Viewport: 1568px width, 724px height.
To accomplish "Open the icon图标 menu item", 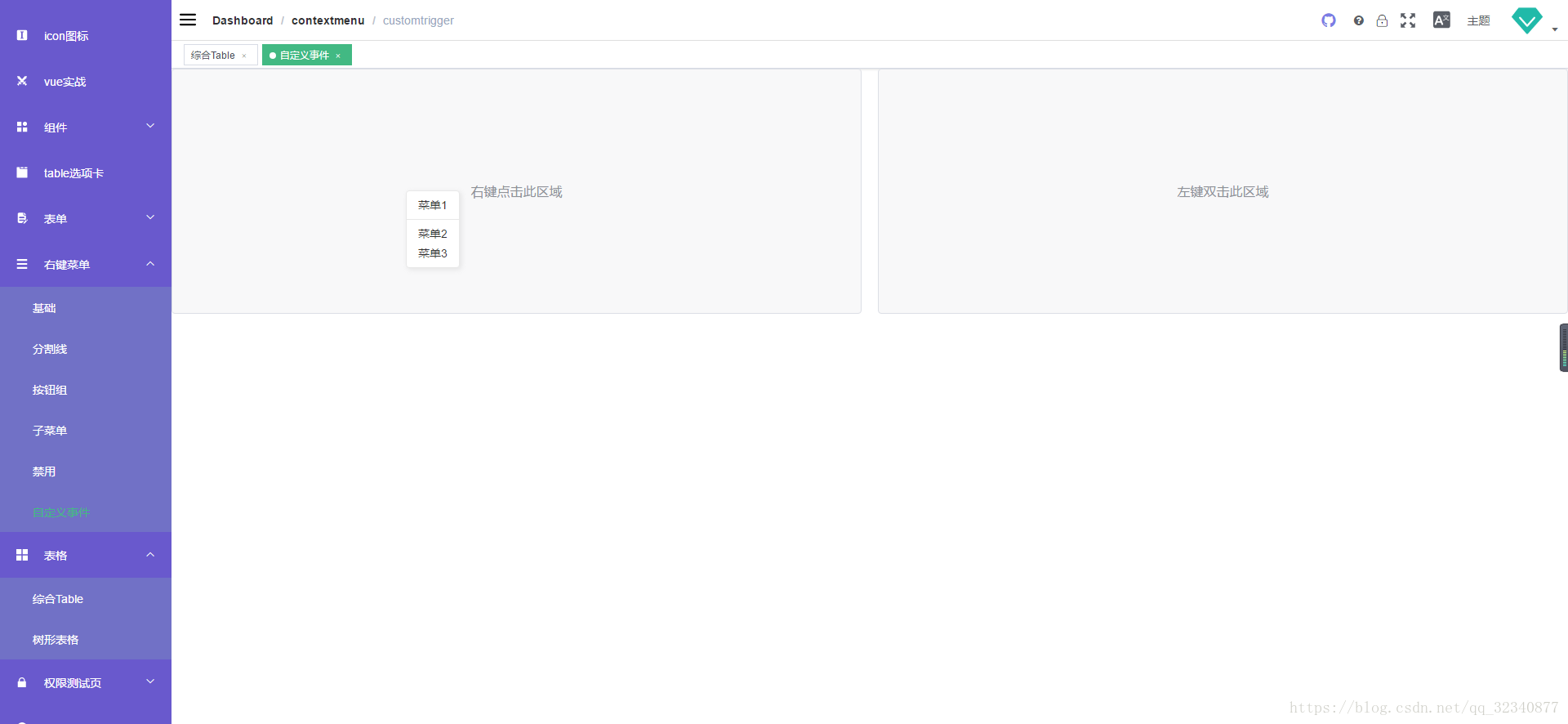I will pos(86,36).
